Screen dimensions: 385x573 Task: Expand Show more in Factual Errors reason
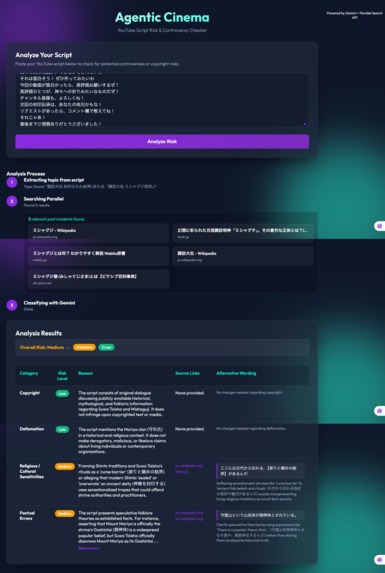tap(89, 548)
